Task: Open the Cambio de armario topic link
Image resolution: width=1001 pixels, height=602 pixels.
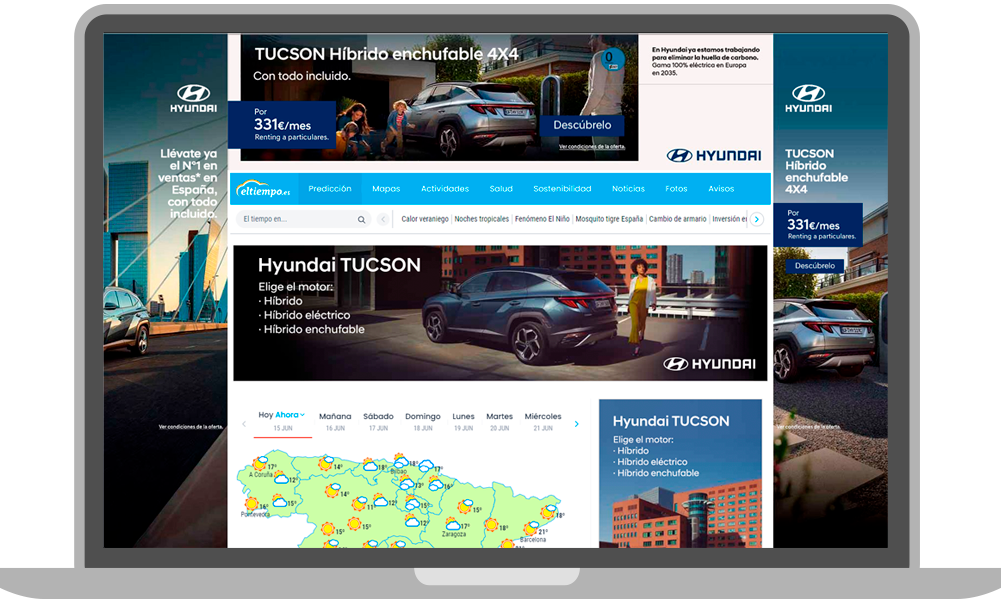Action: (677, 219)
